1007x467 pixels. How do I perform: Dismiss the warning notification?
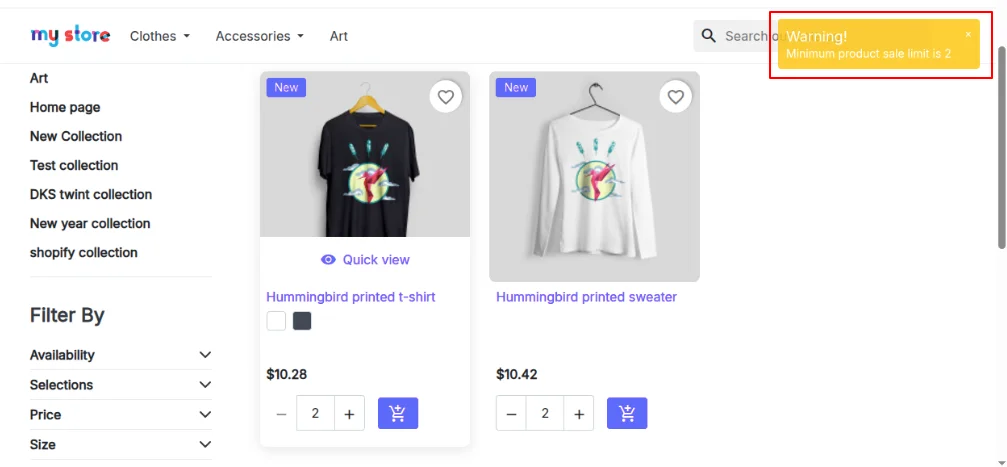coord(968,34)
